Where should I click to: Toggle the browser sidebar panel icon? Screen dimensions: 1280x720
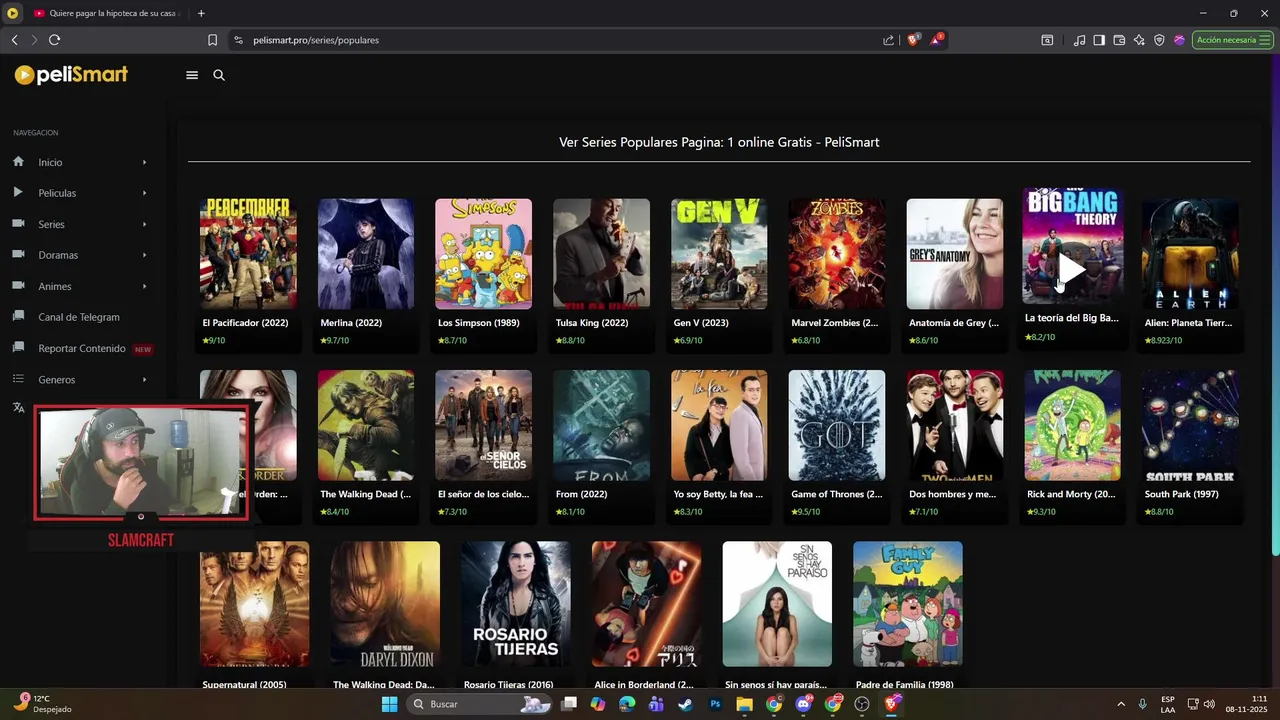tap(1099, 40)
